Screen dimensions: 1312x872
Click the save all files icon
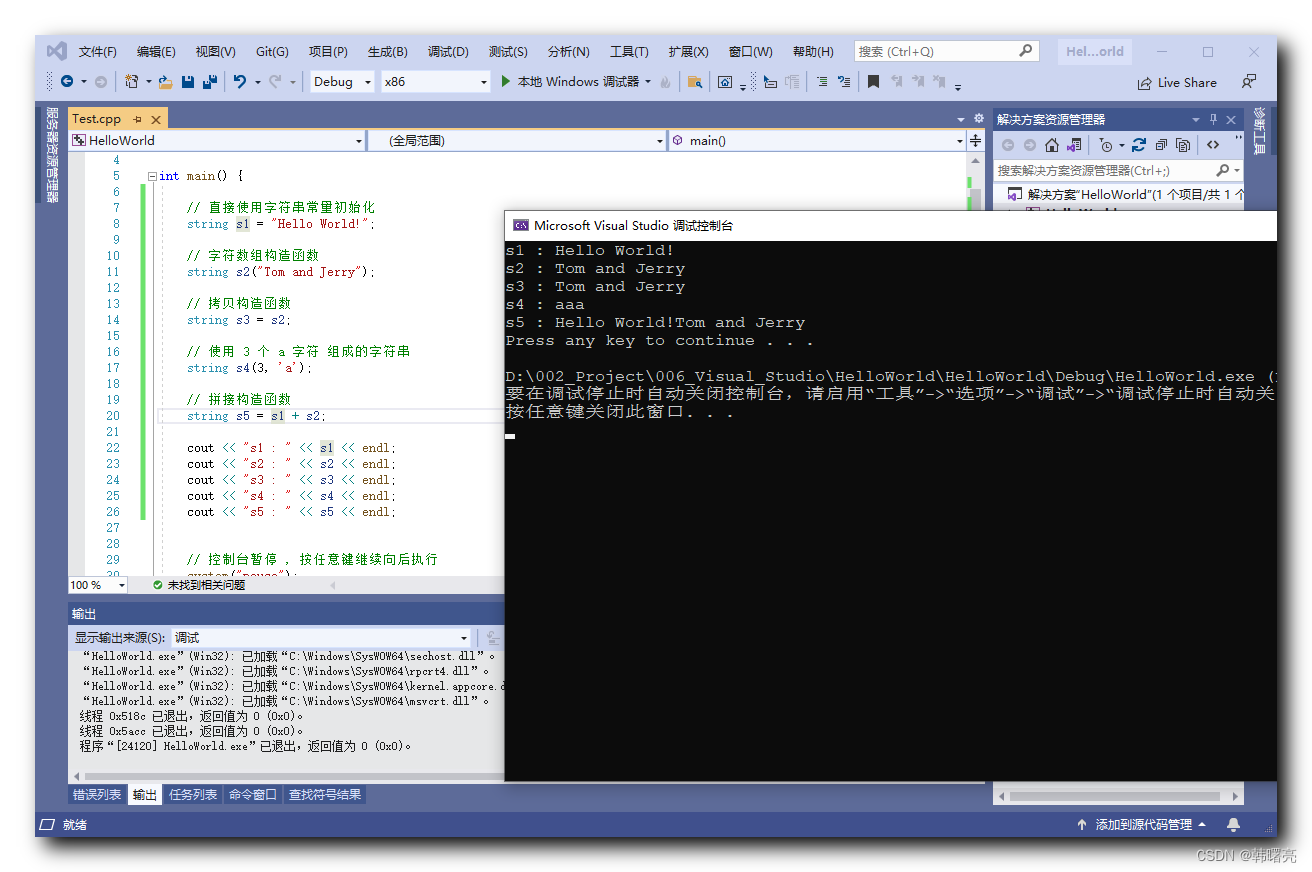click(x=210, y=82)
